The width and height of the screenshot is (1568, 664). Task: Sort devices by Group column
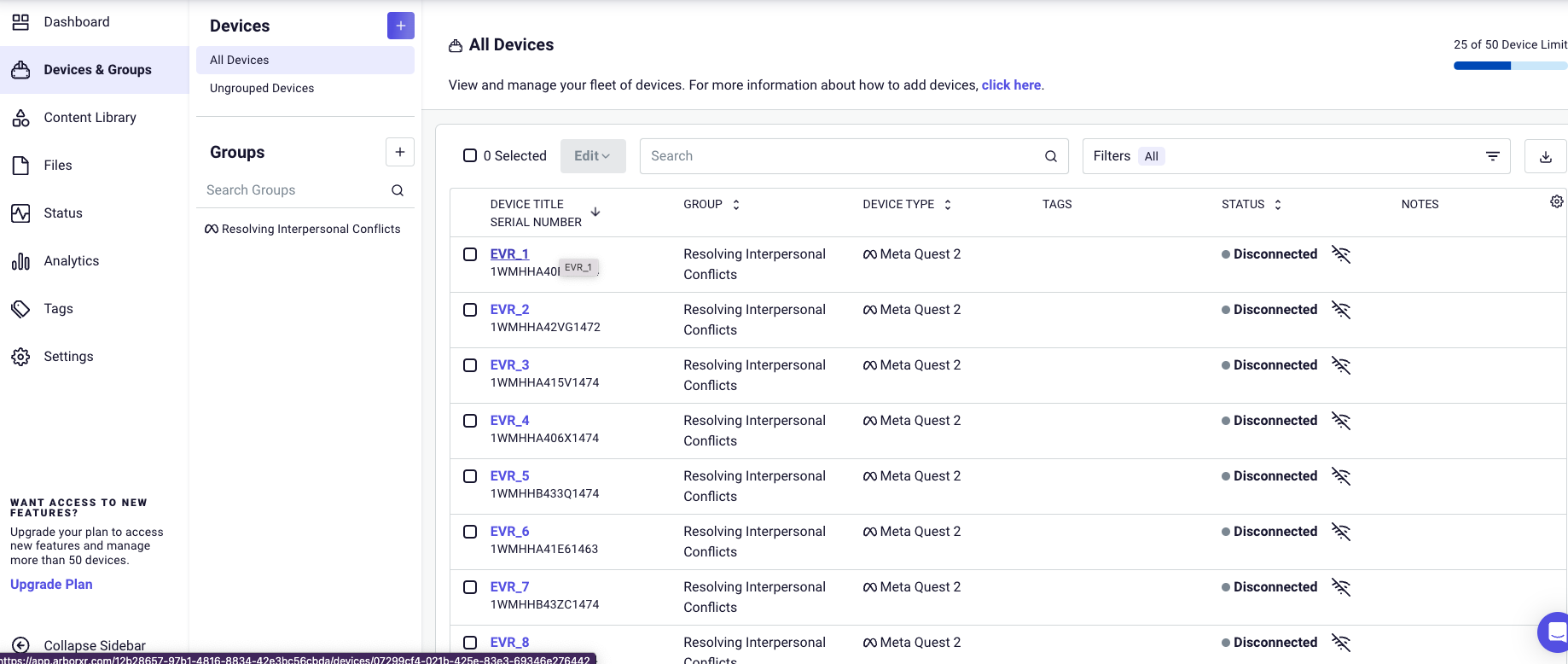(735, 205)
